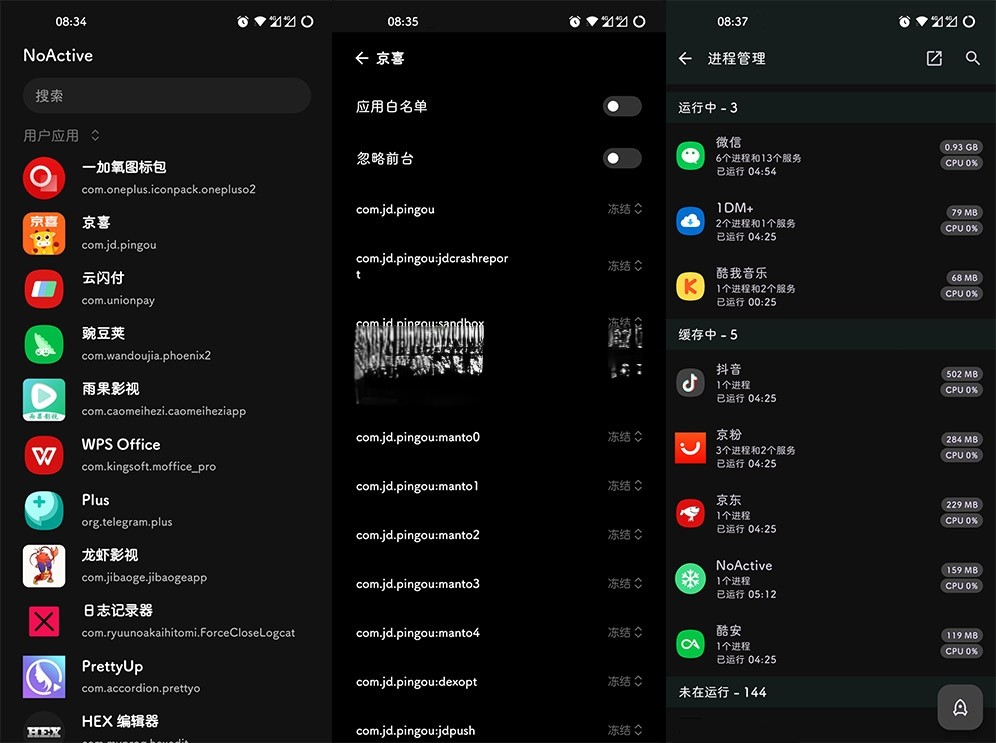Select package name com.kingsoft.moffice_pro

click(x=149, y=467)
